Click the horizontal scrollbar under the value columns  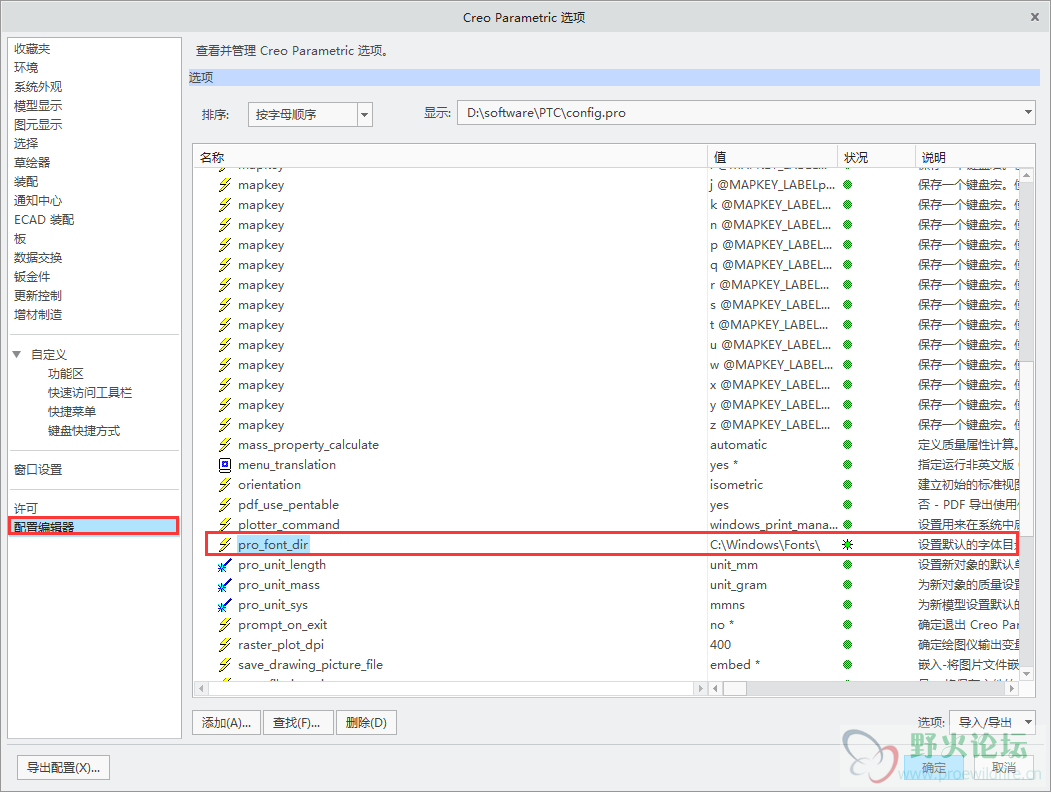coord(864,688)
